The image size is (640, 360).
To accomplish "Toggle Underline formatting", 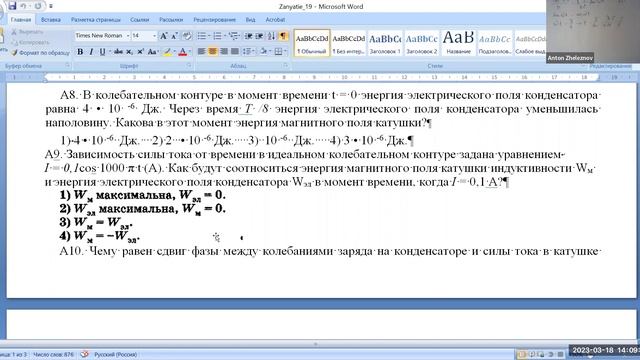I will [x=102, y=52].
